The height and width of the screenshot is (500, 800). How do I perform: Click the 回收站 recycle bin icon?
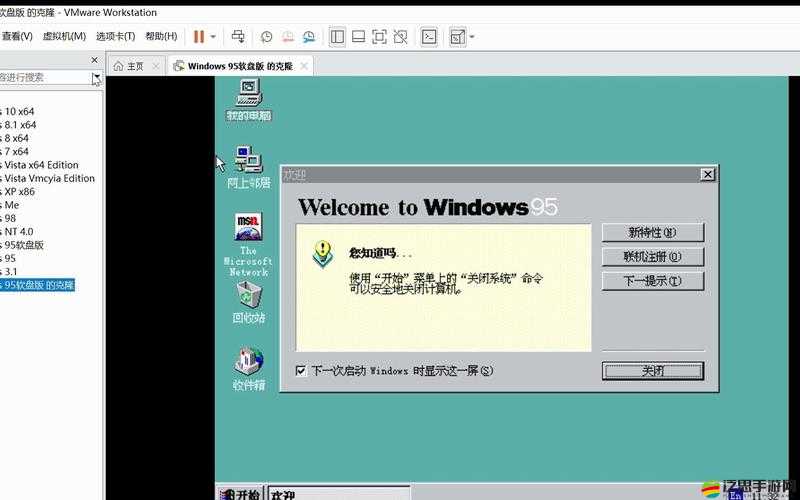tap(248, 303)
